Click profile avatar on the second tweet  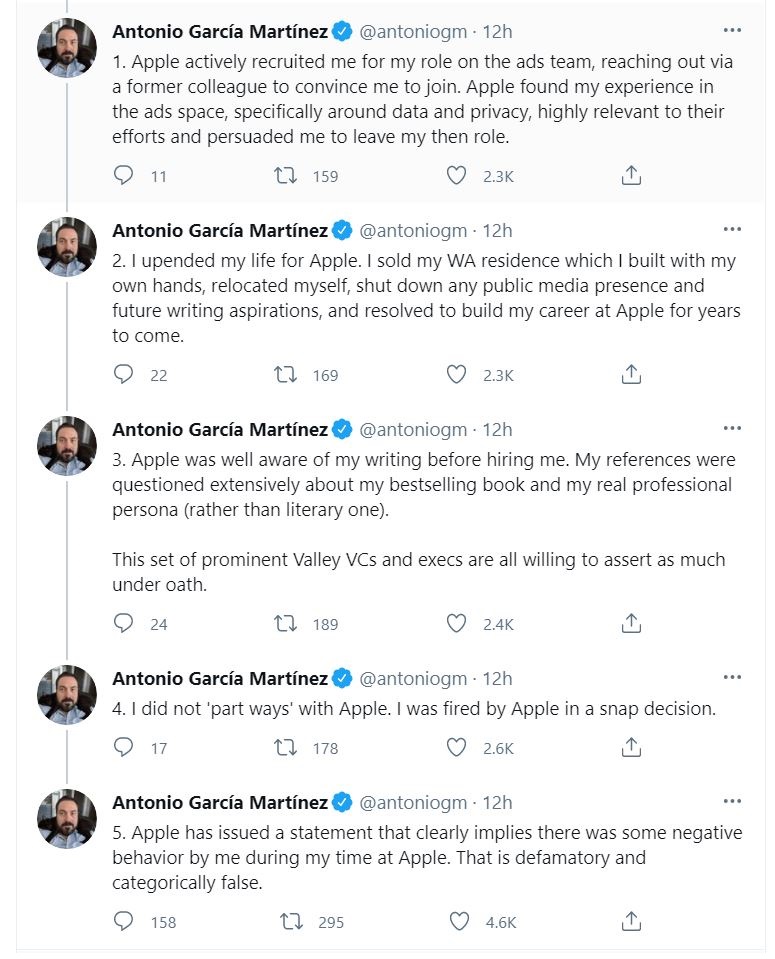click(x=67, y=247)
